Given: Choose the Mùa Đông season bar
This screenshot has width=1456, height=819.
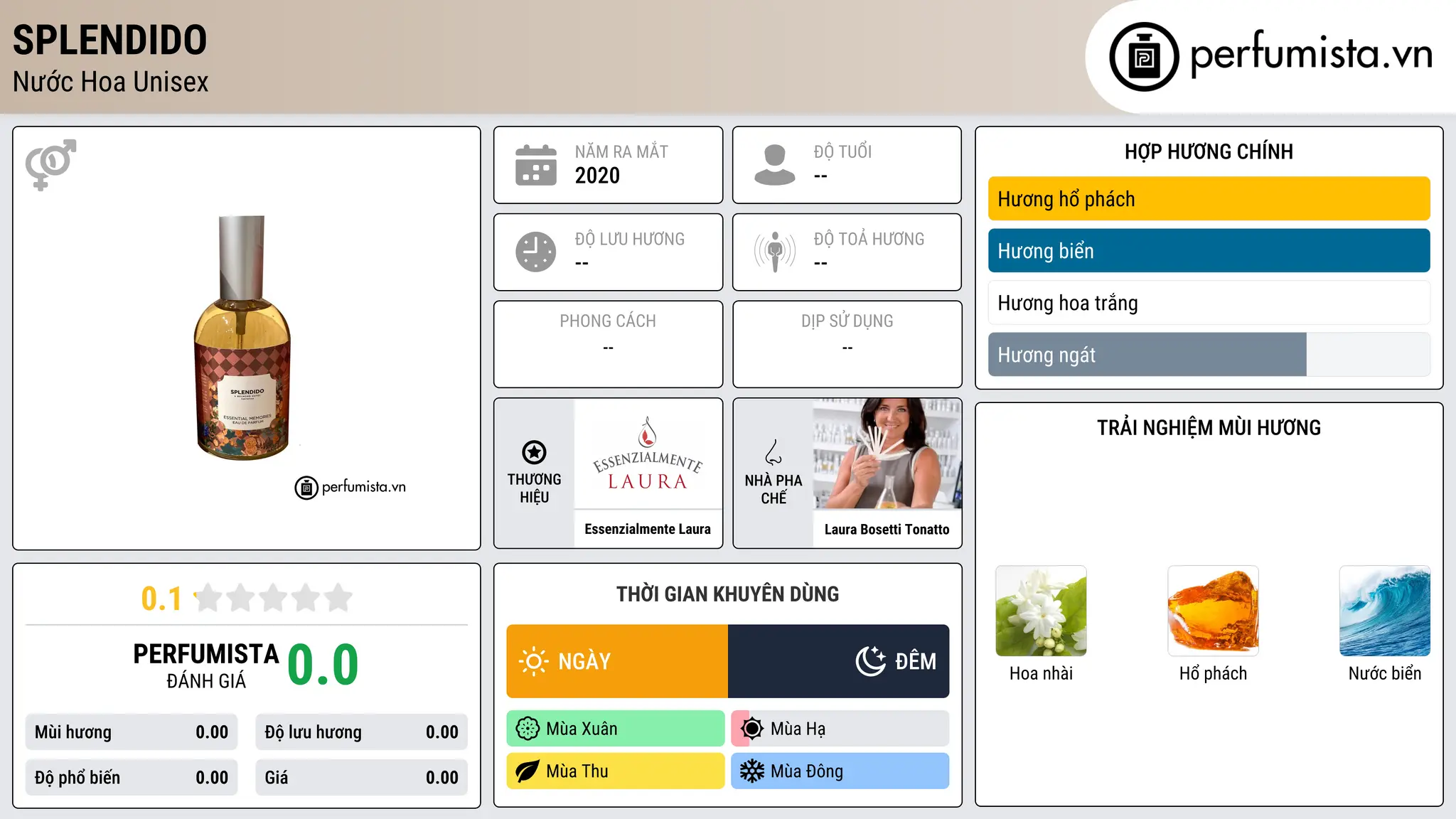Looking at the screenshot, I should point(840,771).
